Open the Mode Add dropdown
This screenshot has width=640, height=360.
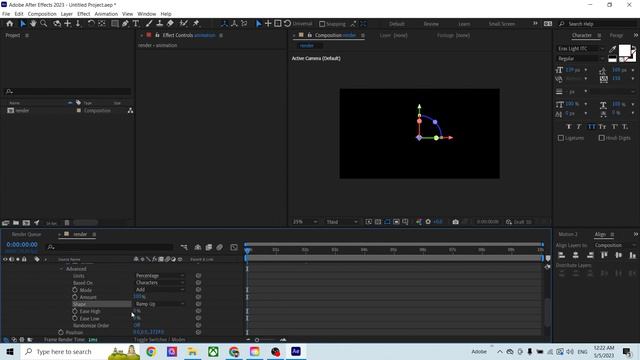(160, 290)
